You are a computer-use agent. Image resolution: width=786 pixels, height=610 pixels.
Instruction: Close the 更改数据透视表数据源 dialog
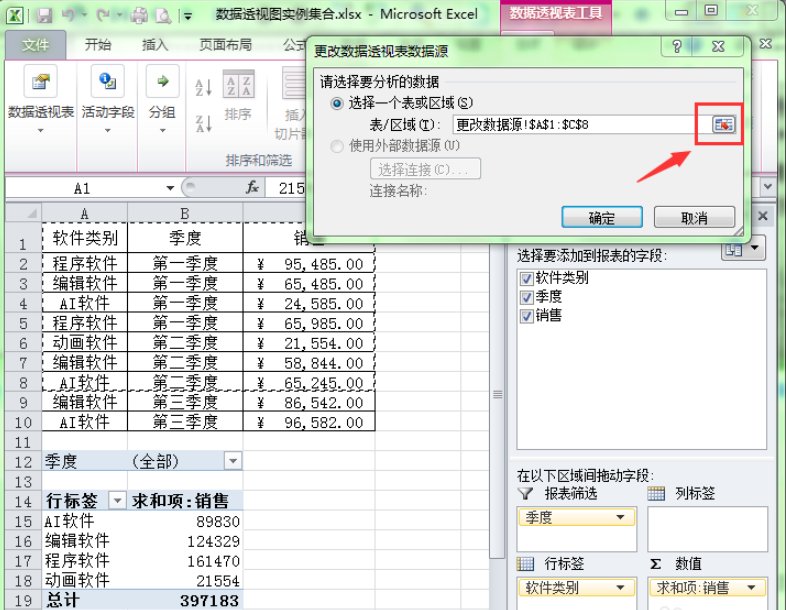[718, 47]
